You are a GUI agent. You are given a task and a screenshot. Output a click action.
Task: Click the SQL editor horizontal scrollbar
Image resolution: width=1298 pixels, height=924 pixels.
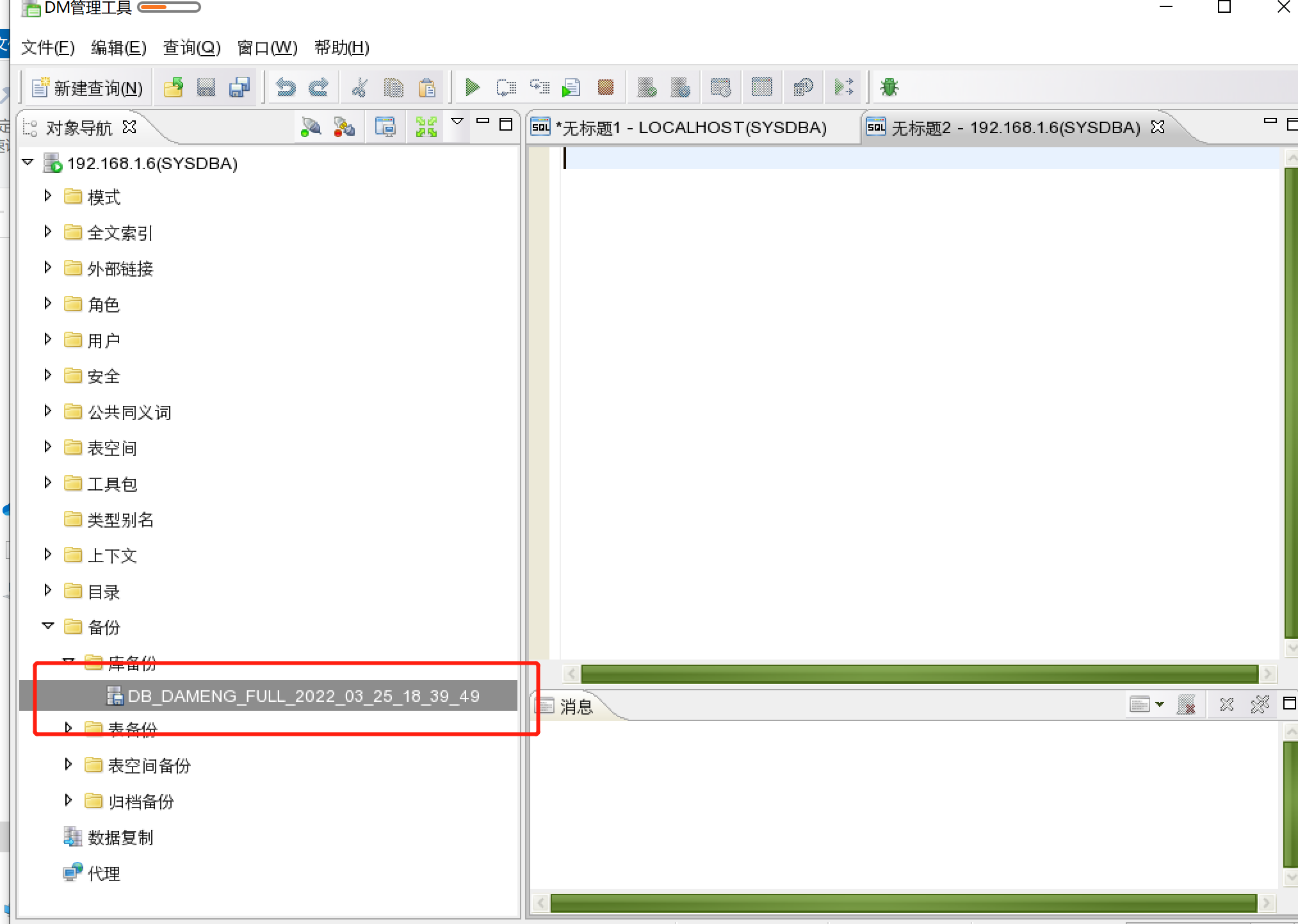coord(919,674)
